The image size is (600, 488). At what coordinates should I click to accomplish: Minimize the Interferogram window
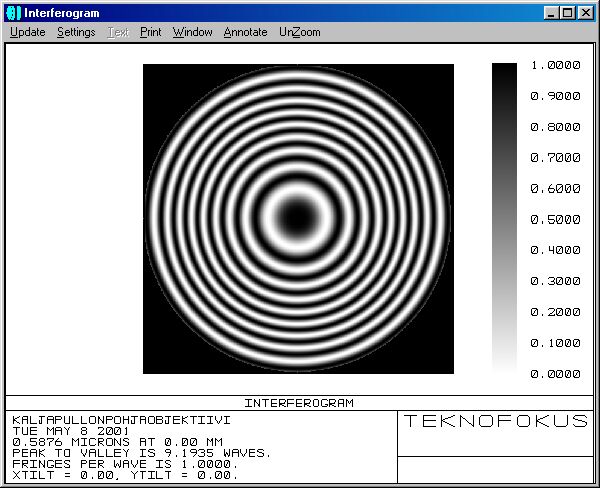551,13
